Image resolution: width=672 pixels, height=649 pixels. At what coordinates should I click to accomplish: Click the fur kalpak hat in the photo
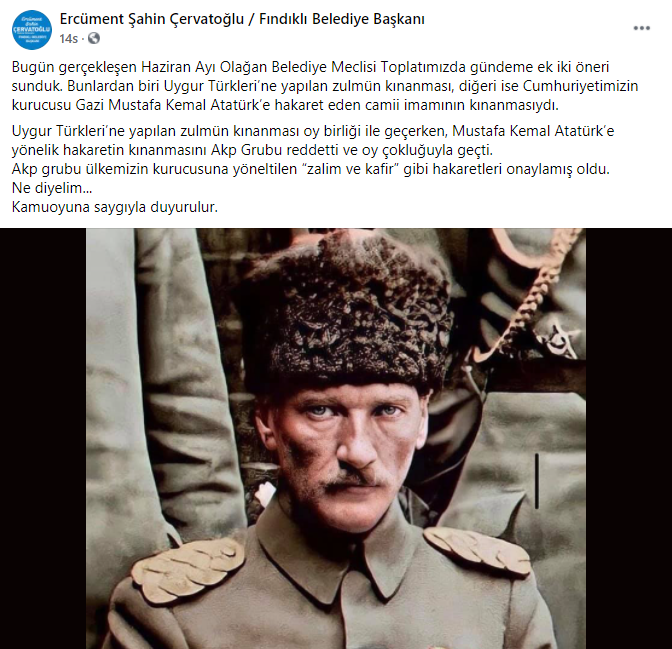[349, 313]
